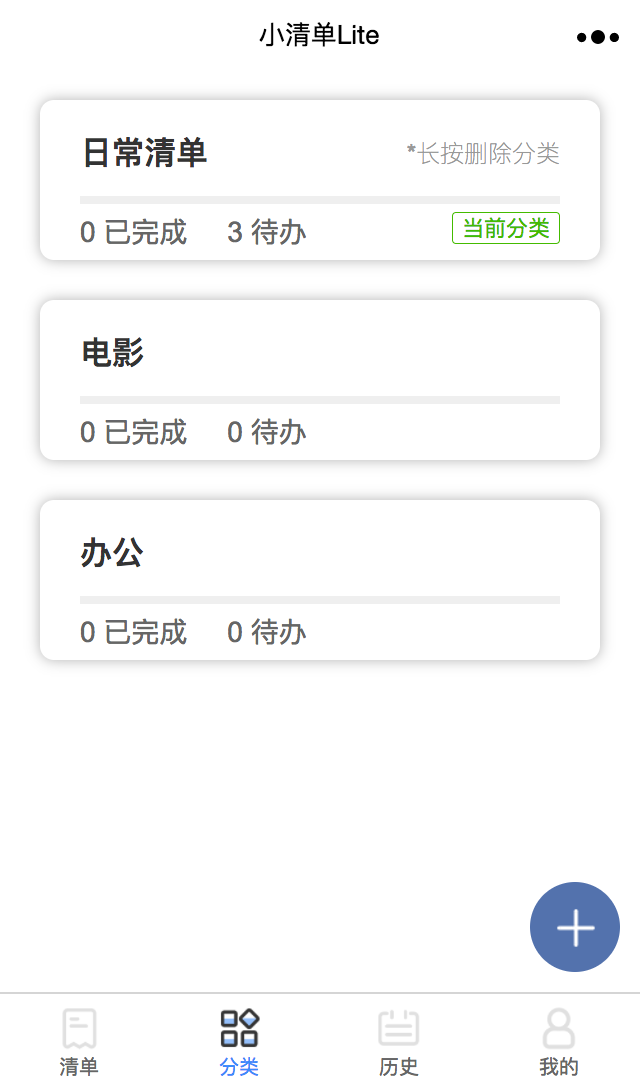Tap the blue plus add-category button
Image resolution: width=640 pixels, height=1088 pixels.
pyautogui.click(x=575, y=927)
